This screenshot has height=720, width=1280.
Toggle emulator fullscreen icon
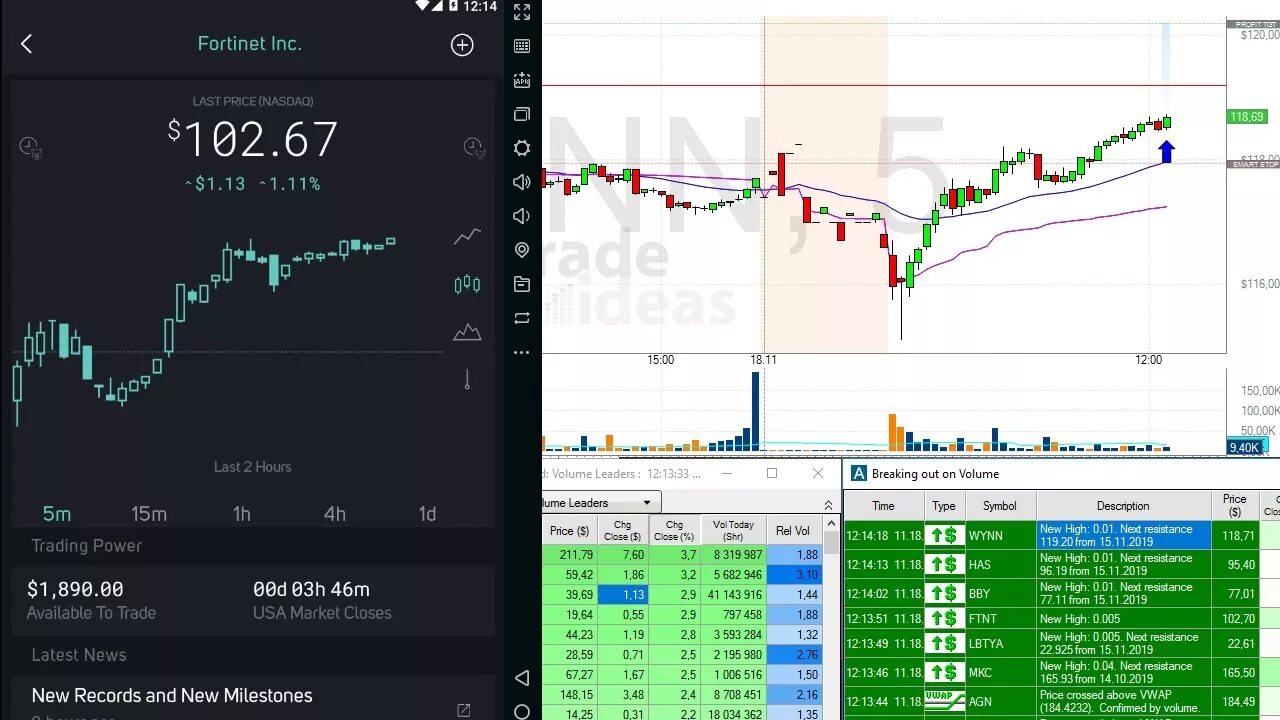[x=522, y=12]
